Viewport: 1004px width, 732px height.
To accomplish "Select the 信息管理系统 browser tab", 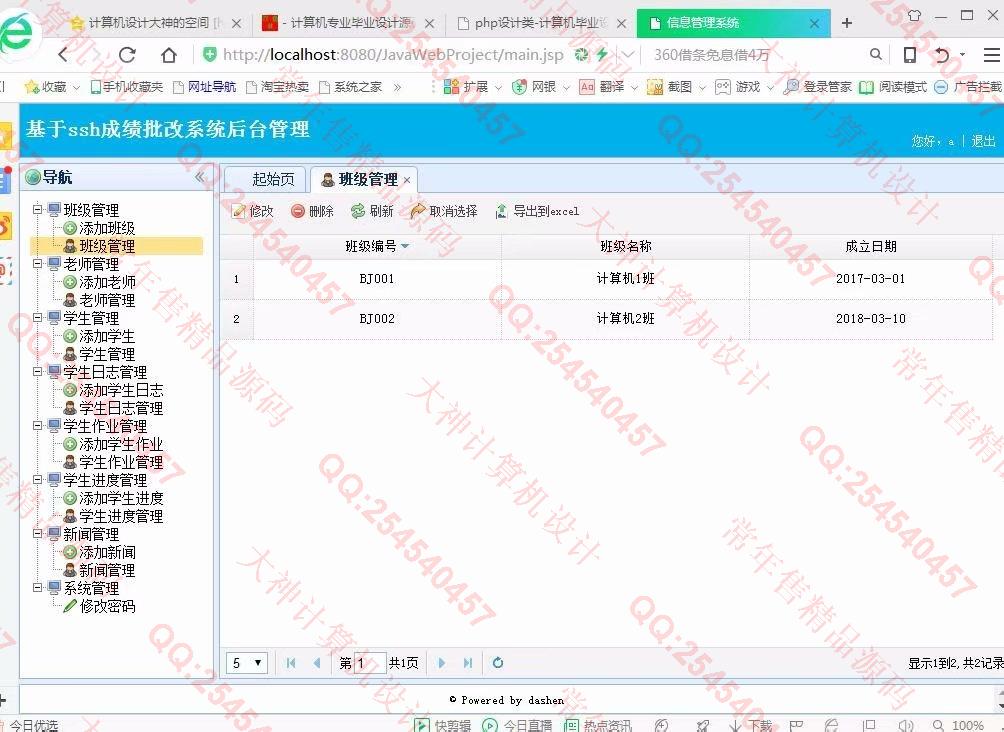I will pyautogui.click(x=733, y=23).
